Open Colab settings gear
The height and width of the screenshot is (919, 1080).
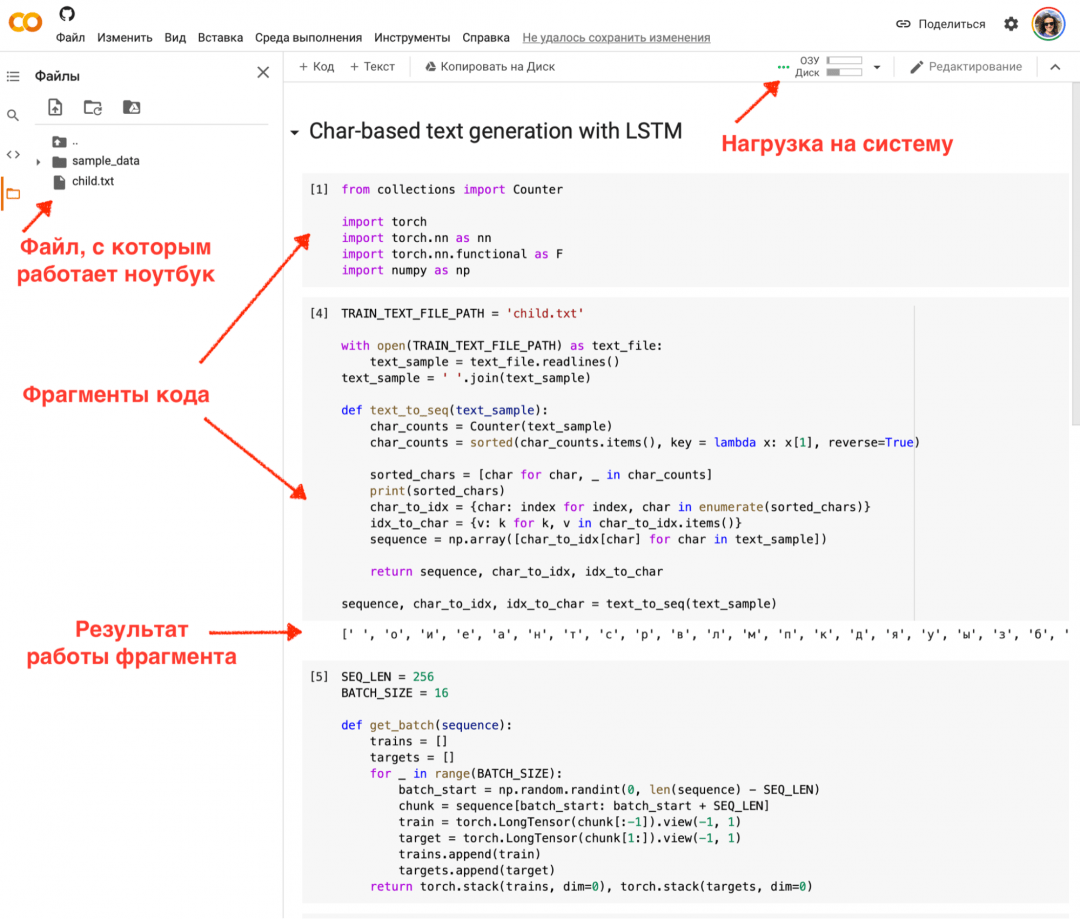click(1011, 23)
